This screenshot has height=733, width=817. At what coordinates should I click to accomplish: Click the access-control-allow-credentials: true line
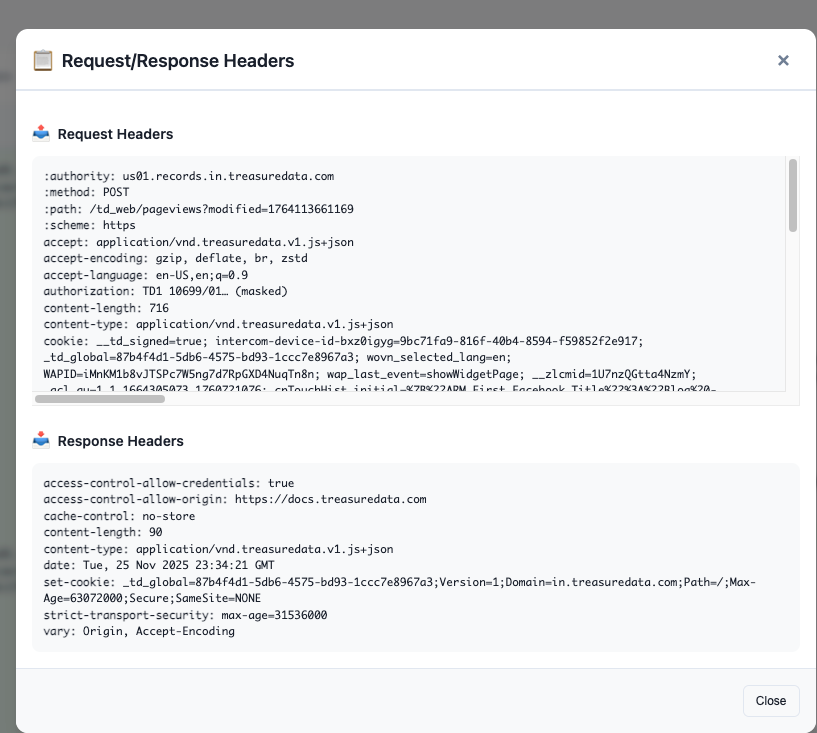point(169,483)
